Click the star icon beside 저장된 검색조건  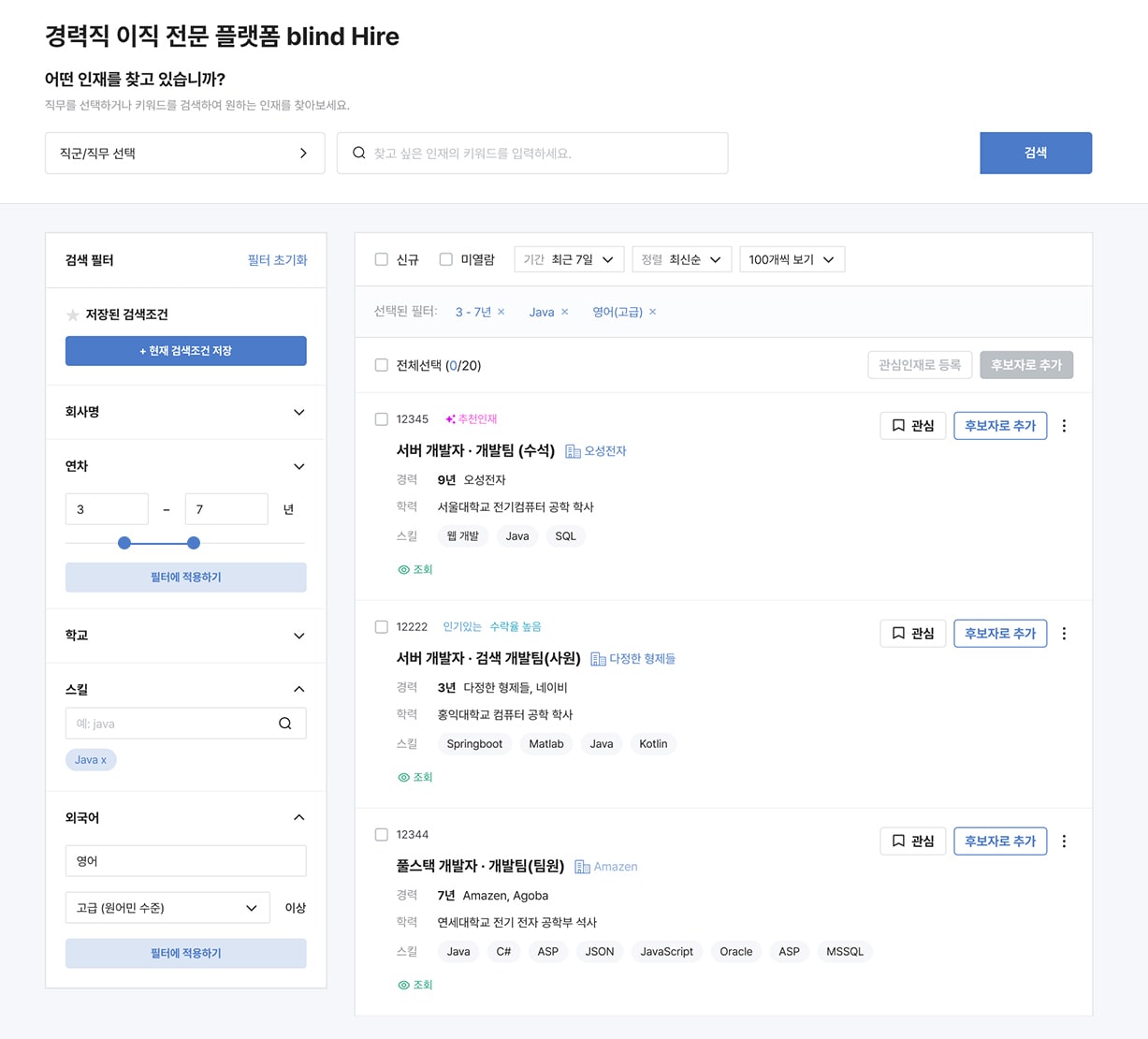(73, 315)
